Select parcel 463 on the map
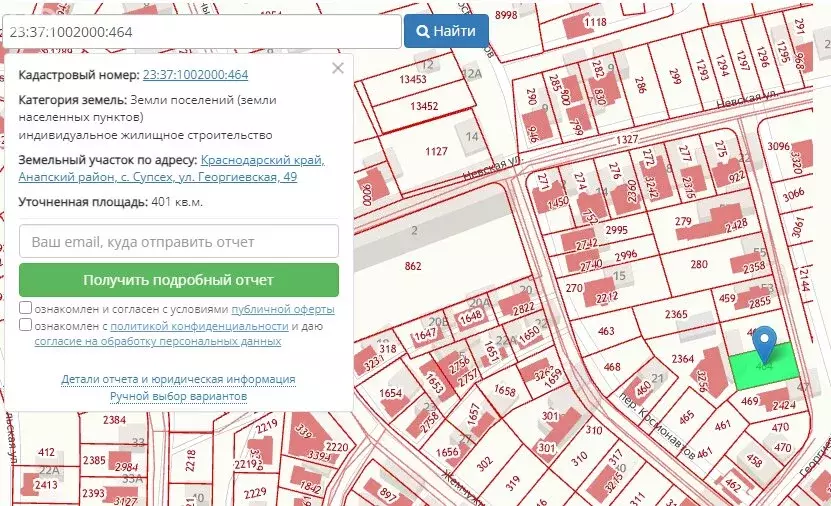 tap(606, 331)
